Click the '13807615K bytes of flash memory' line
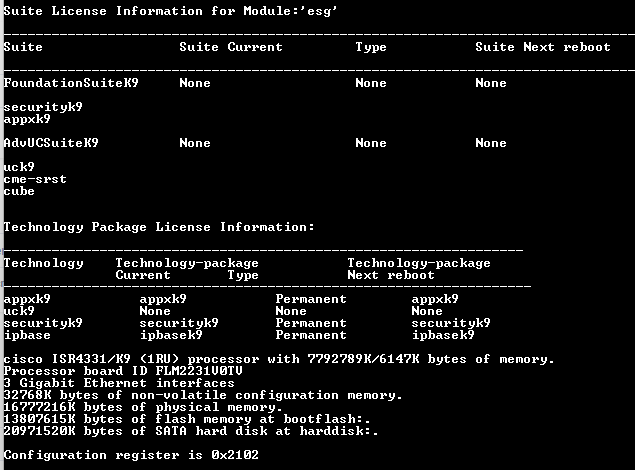The height and width of the screenshot is (470, 635). (x=187, y=419)
